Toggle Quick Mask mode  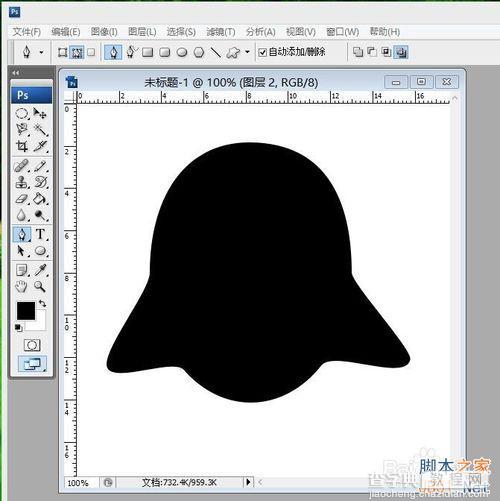click(x=32, y=345)
